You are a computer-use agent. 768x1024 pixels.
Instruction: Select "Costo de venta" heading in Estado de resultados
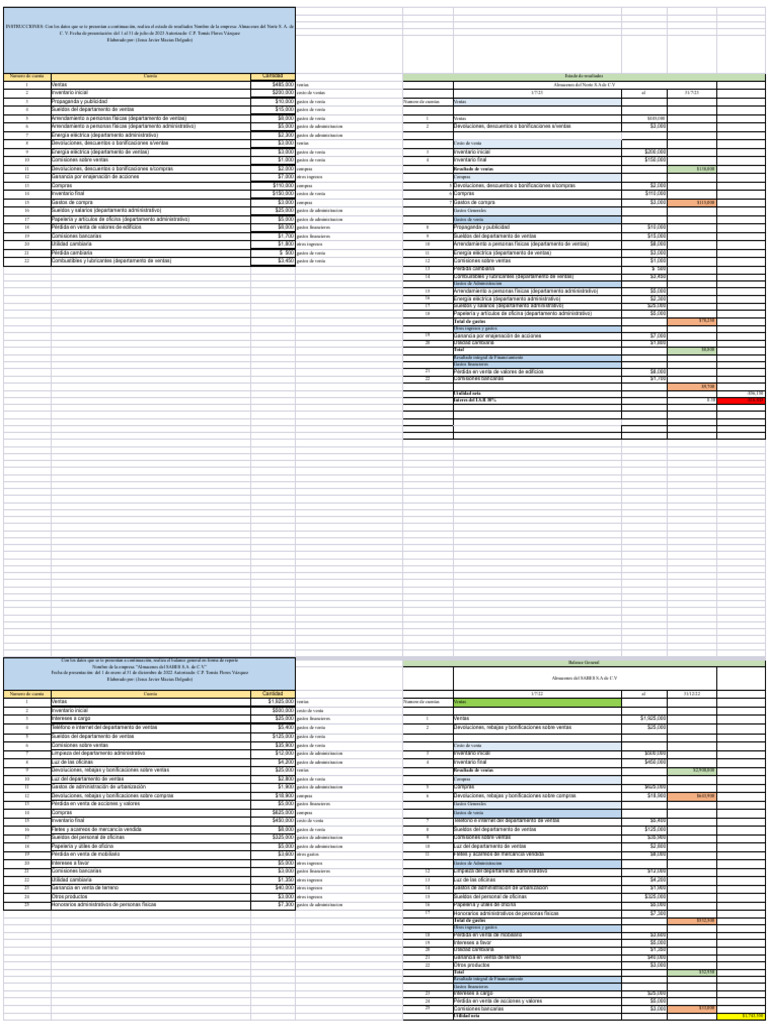(537, 142)
